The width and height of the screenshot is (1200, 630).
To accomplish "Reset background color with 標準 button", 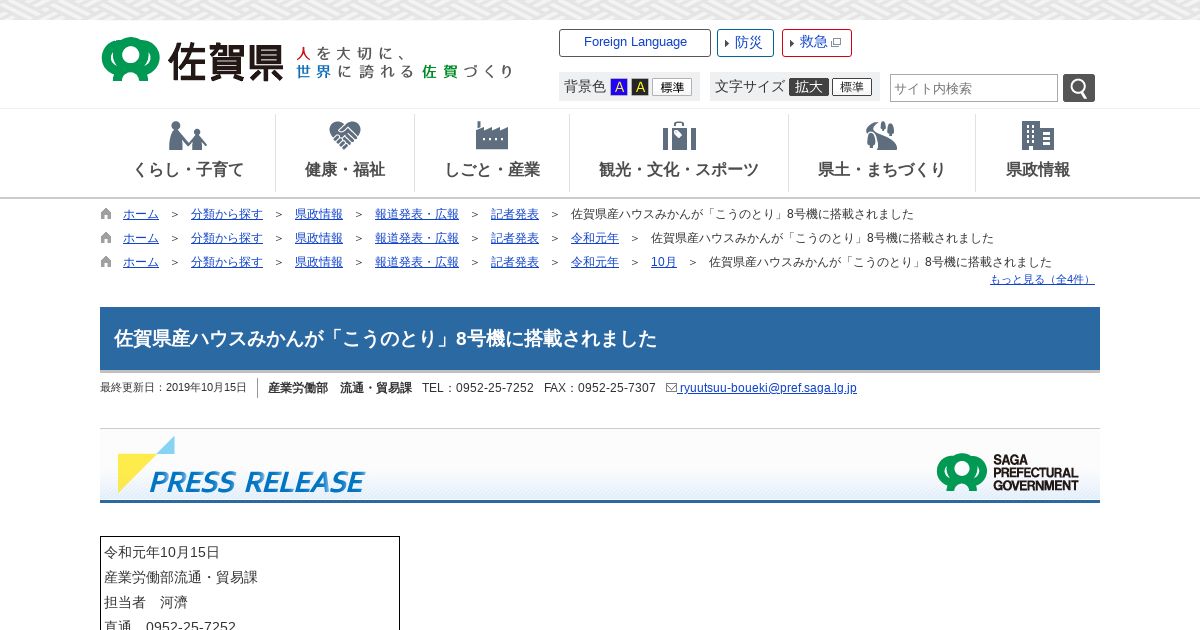I will point(672,87).
